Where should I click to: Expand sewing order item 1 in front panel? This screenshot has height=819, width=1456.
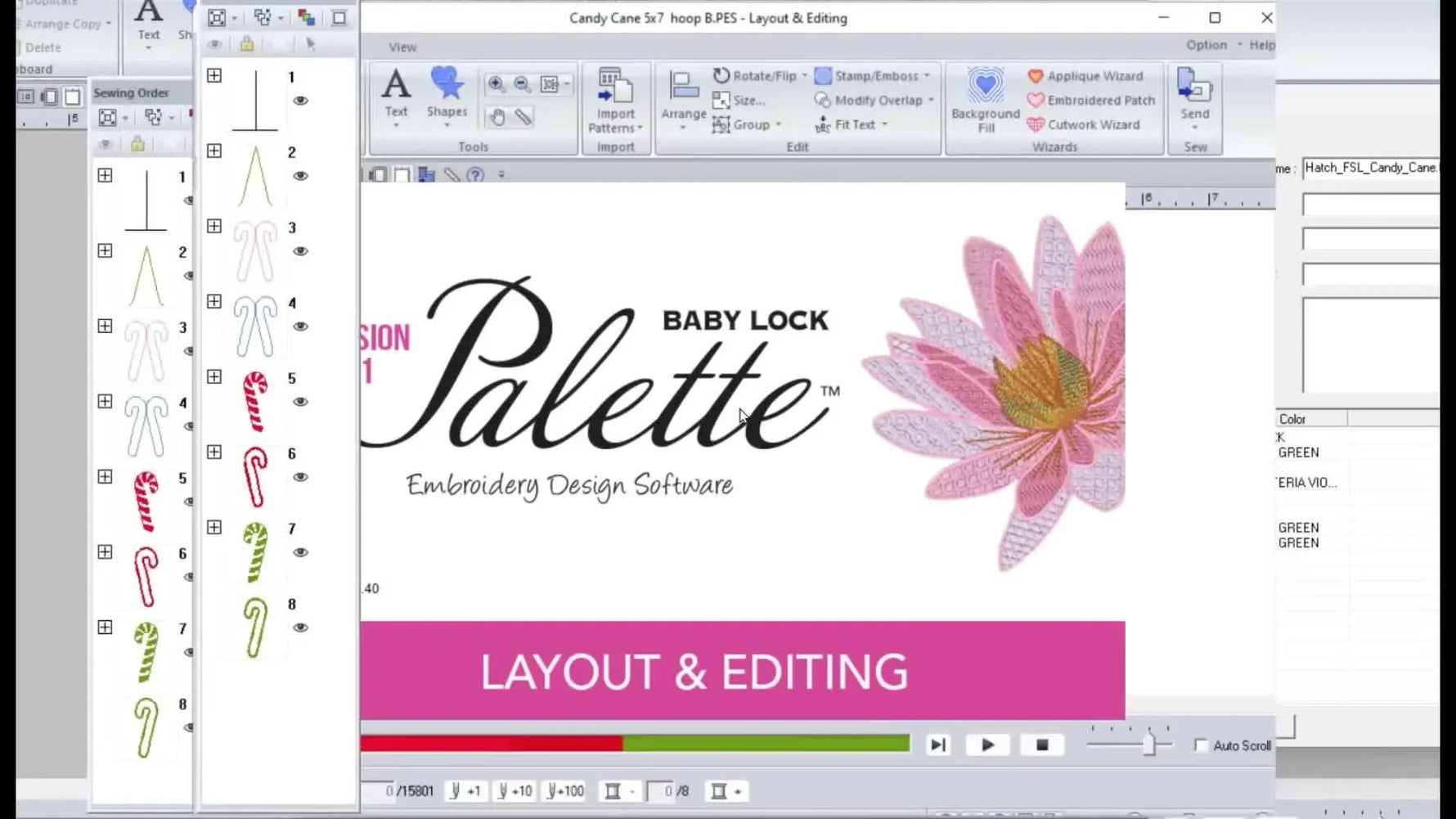point(214,75)
